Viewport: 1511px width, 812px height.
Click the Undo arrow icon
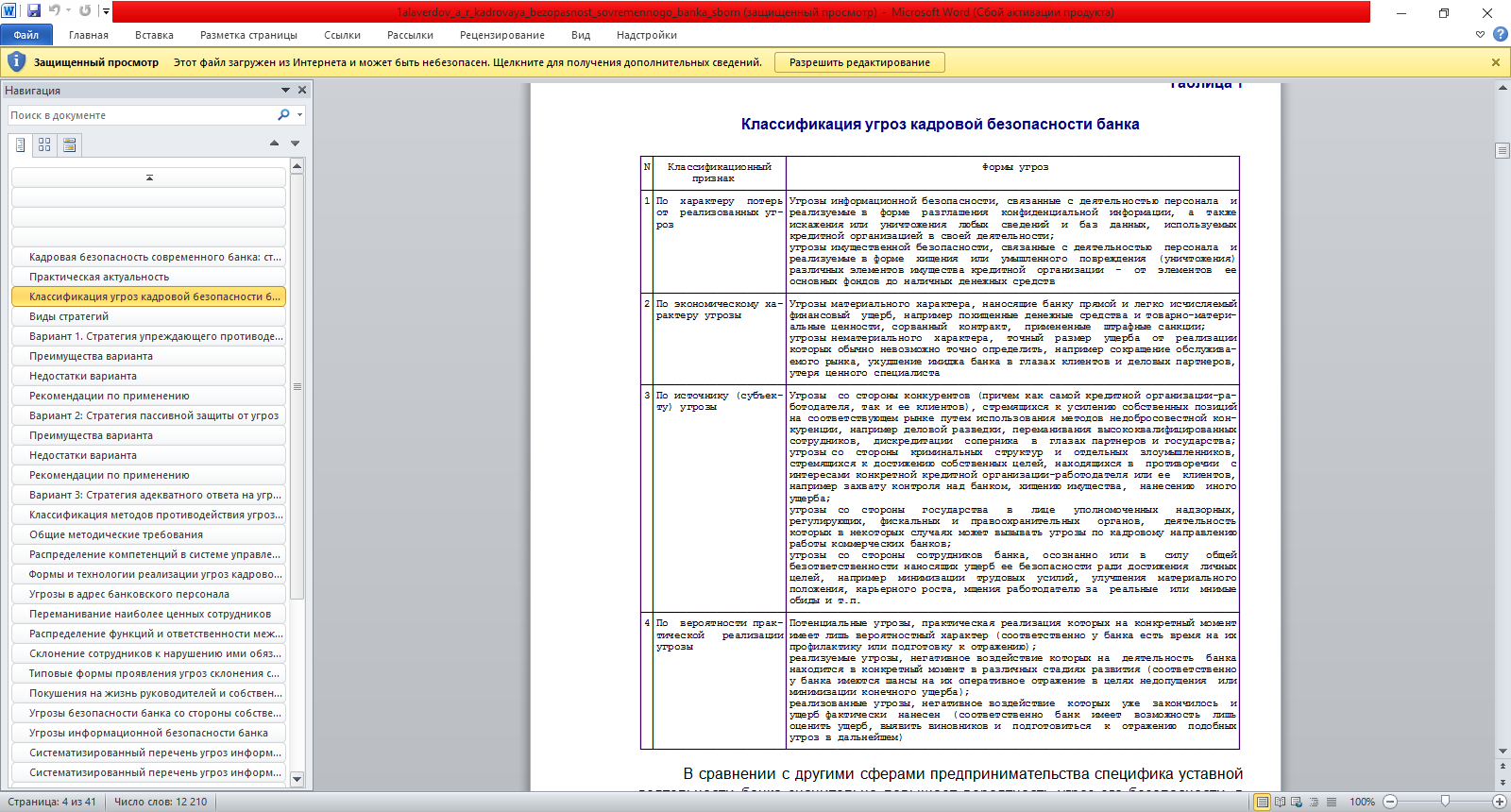(x=54, y=11)
